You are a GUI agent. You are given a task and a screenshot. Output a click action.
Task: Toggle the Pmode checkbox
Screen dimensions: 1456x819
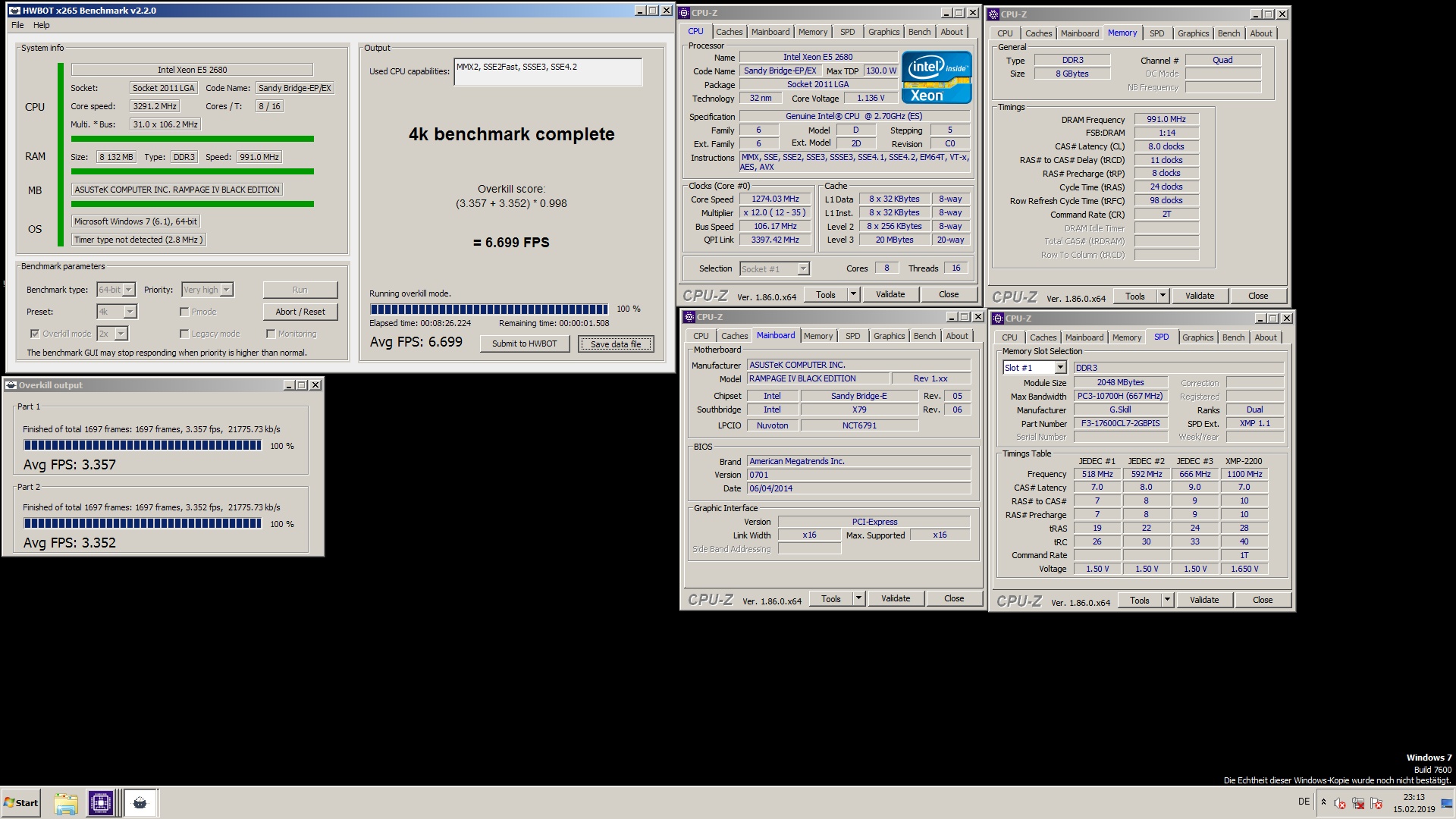click(x=184, y=312)
